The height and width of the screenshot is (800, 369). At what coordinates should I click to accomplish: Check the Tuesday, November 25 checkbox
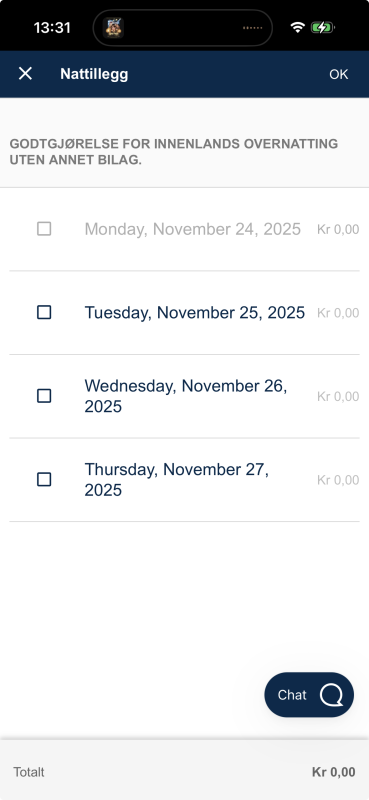coord(44,312)
